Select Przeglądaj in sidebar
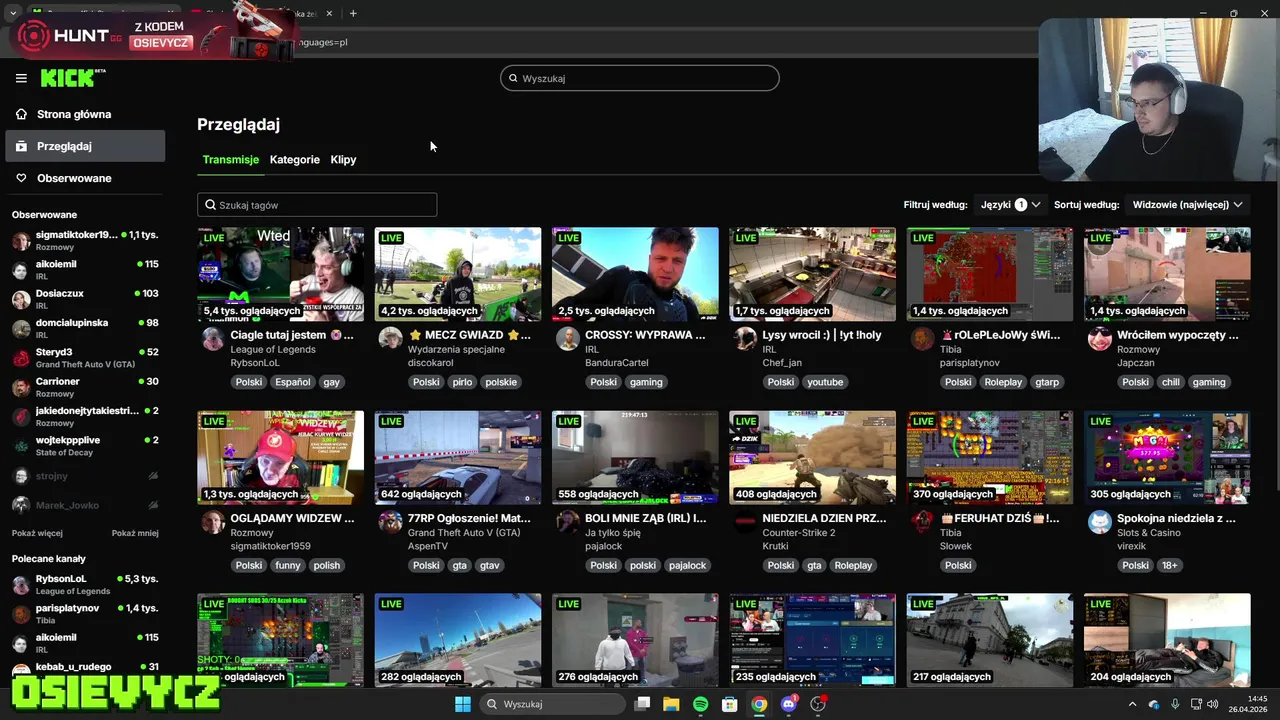 pos(85,146)
